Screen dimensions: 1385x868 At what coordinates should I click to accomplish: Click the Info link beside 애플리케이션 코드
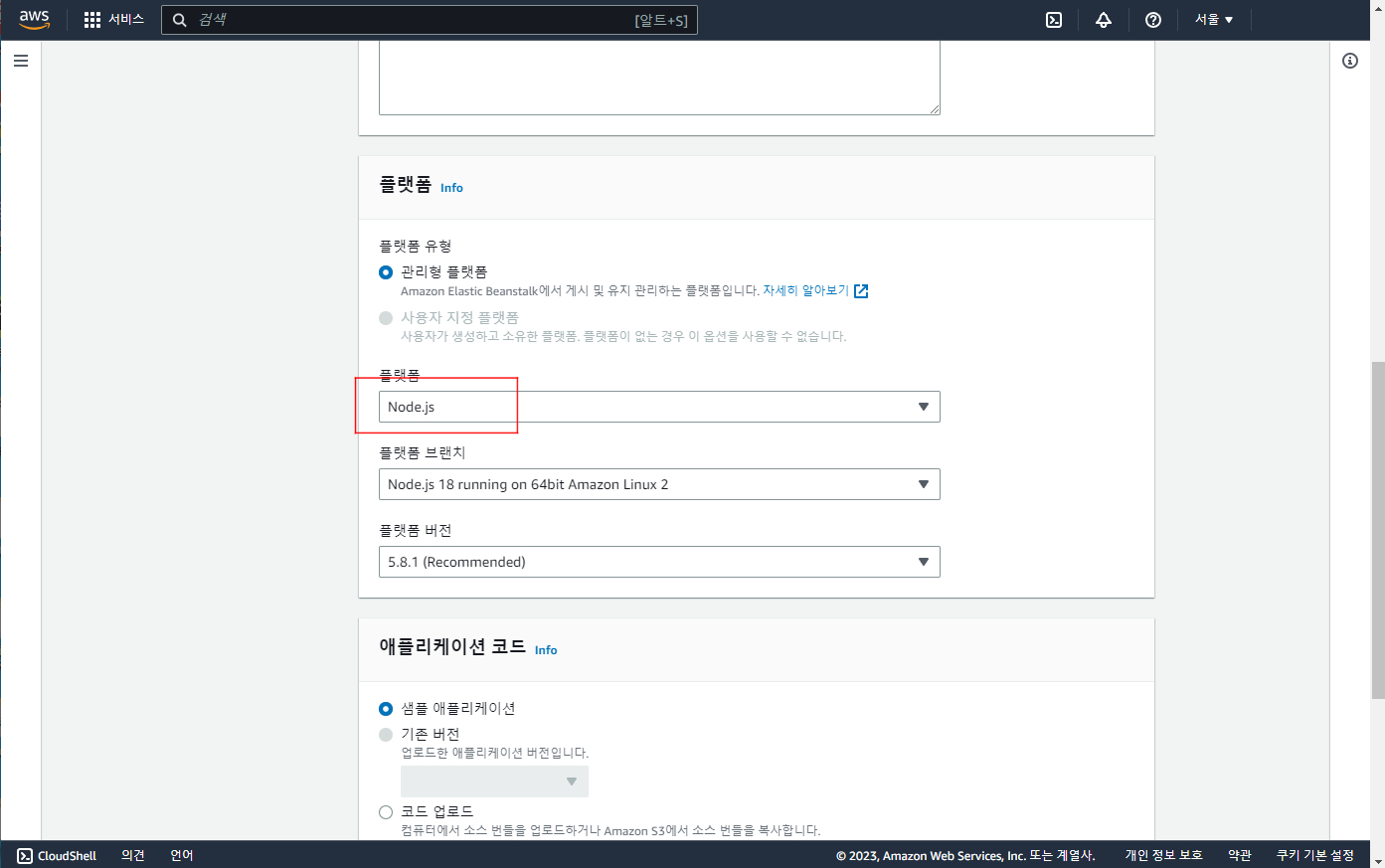[x=546, y=650]
